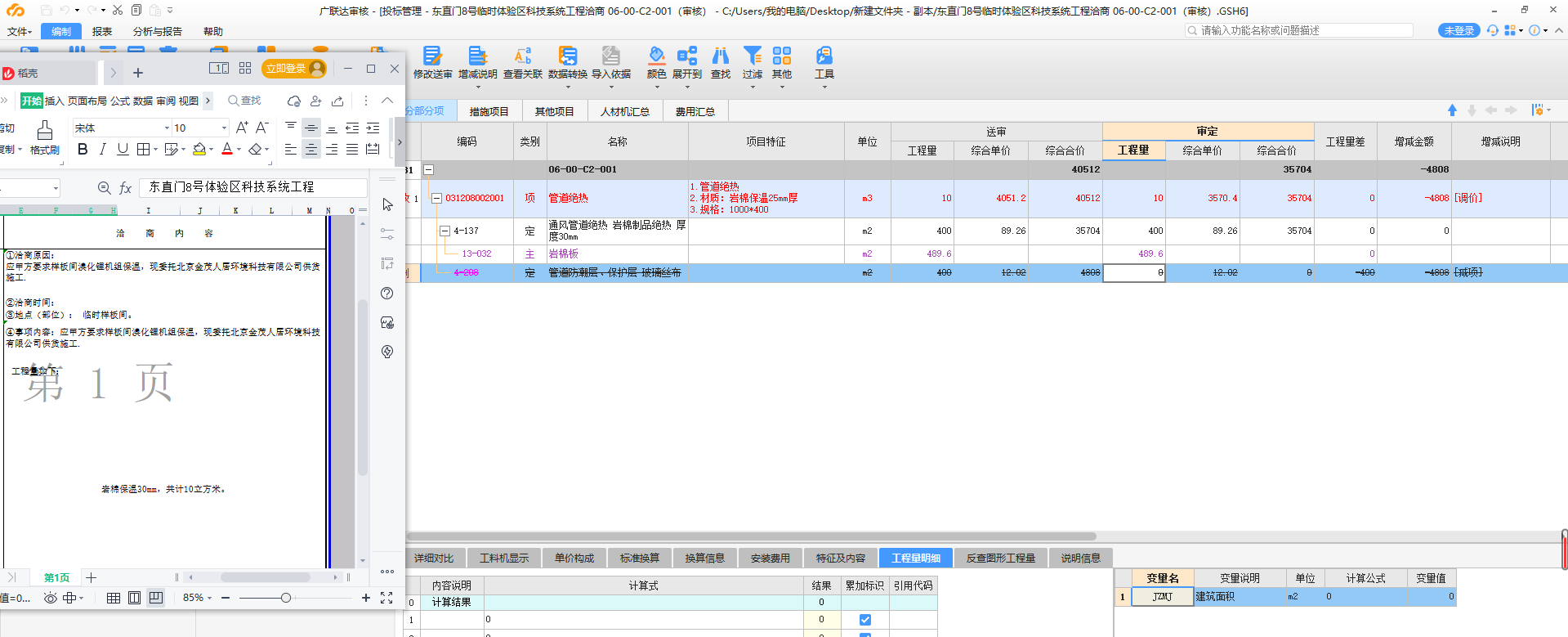Image resolution: width=1568 pixels, height=637 pixels.
Task: Toggle WPS page break preview view
Action: [156, 598]
